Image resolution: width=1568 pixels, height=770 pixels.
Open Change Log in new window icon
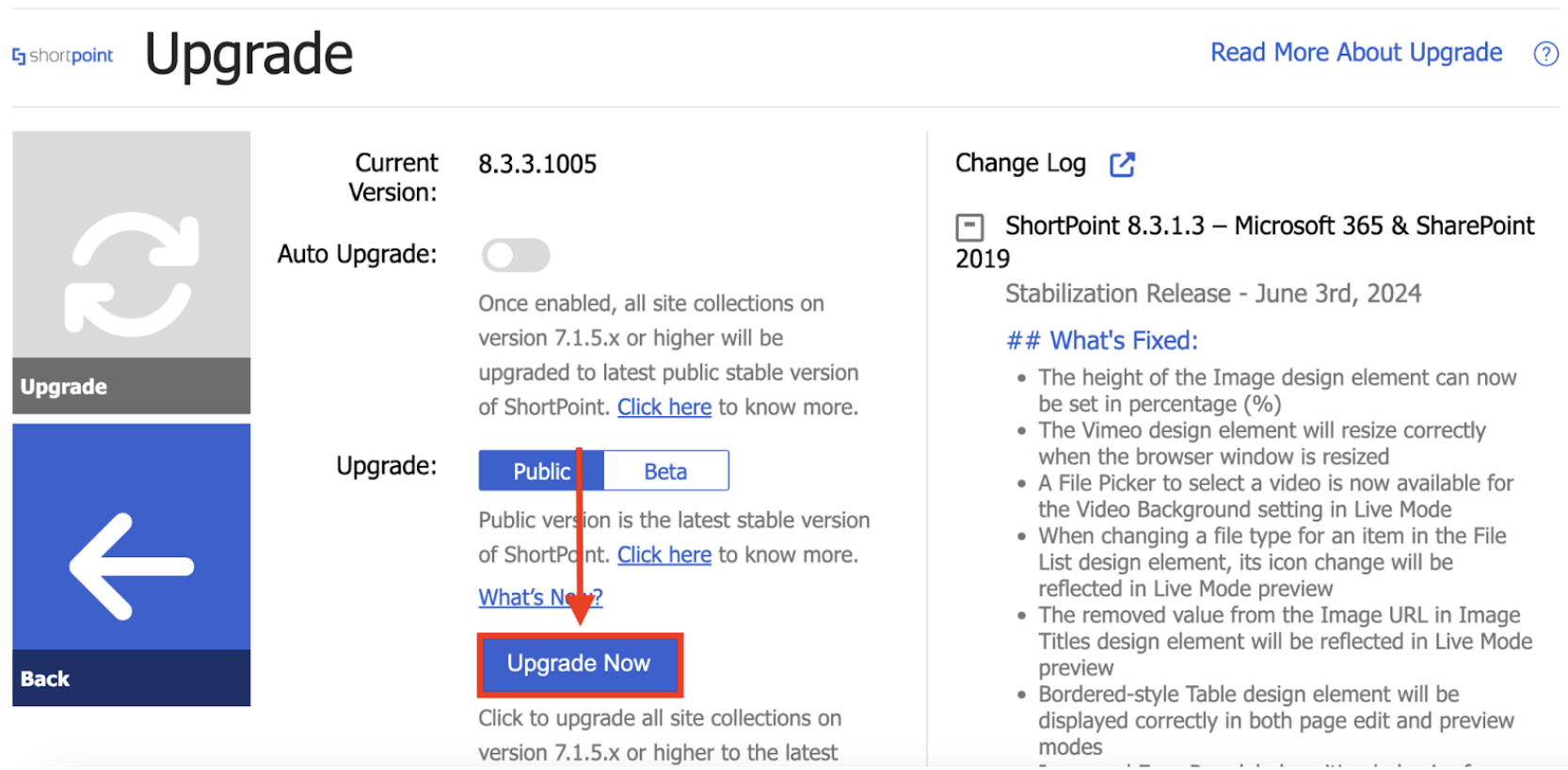coord(1122,164)
